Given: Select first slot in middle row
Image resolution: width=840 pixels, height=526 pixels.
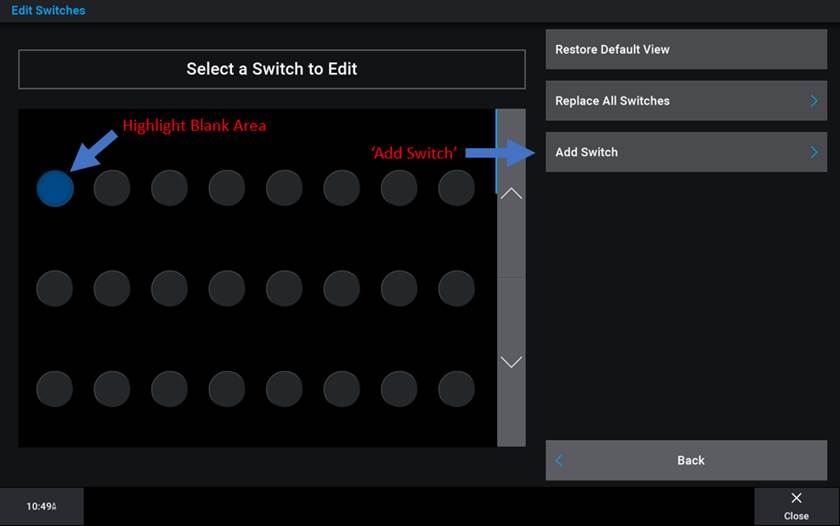Looking at the screenshot, I should click(55, 288).
